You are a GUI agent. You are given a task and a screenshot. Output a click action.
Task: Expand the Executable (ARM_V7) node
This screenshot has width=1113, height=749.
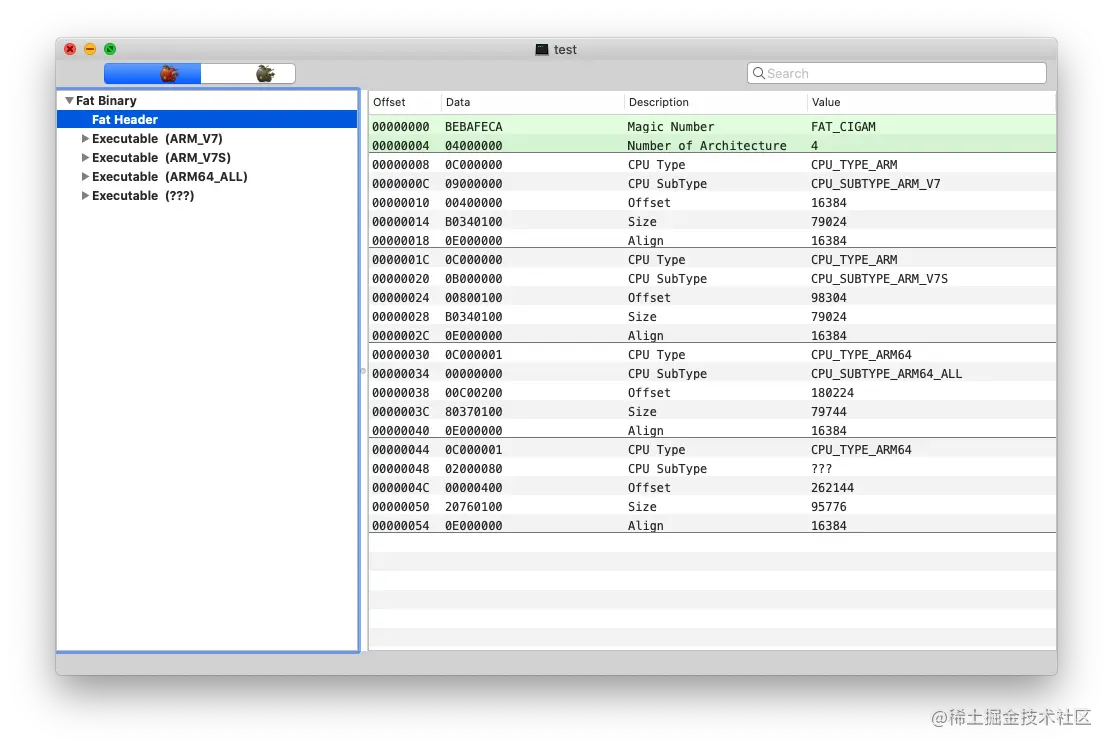tap(85, 138)
